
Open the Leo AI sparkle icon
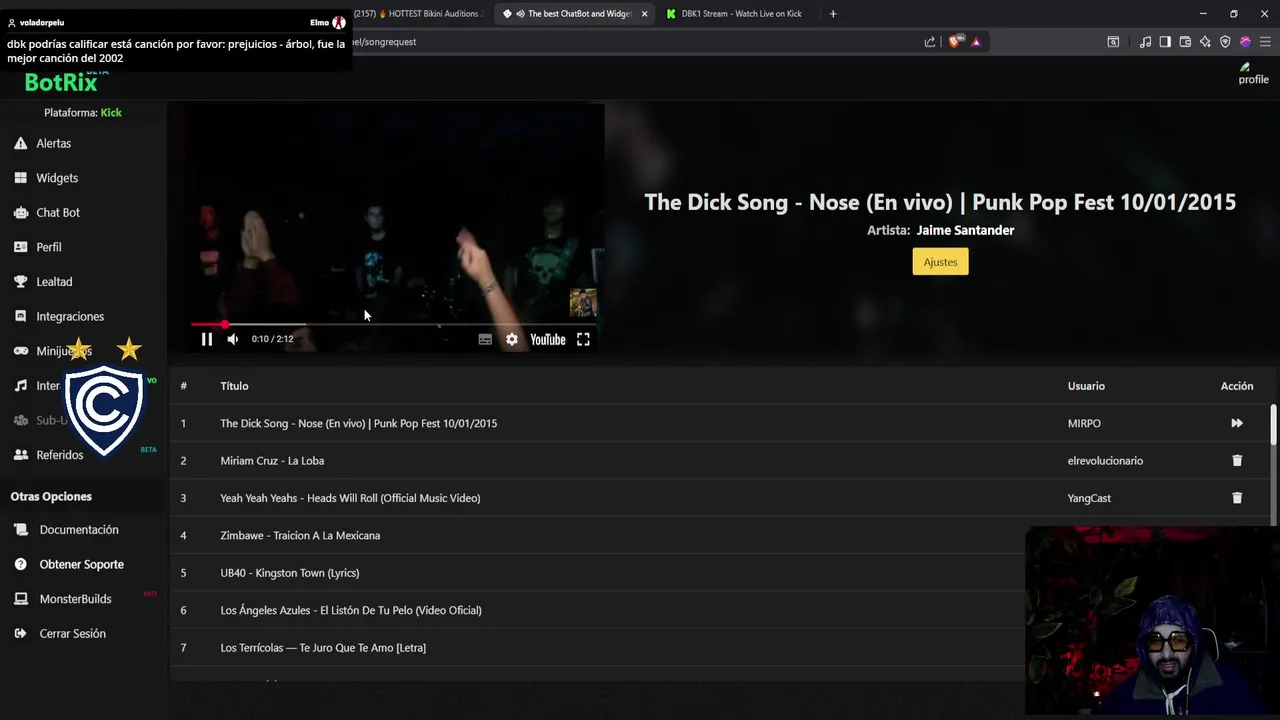1205,42
